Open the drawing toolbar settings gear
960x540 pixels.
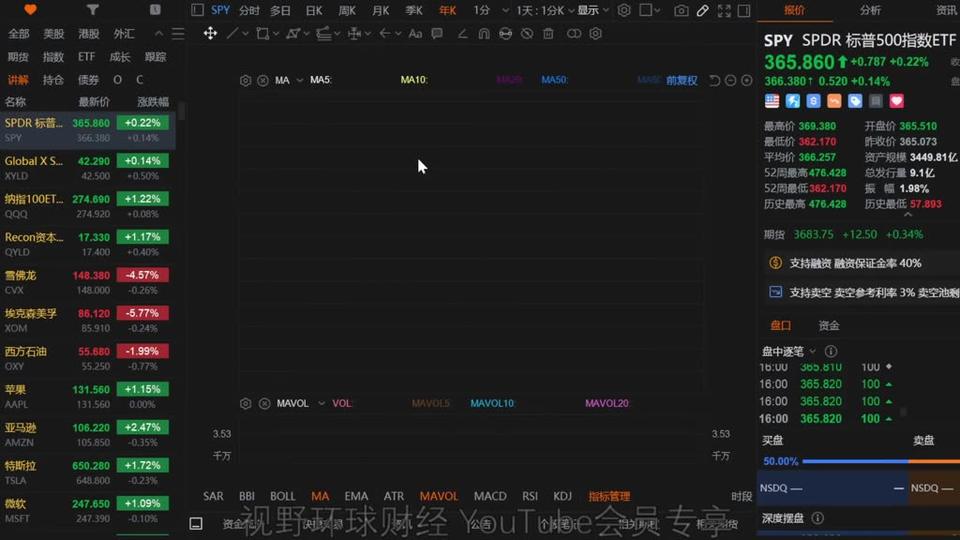(x=595, y=34)
